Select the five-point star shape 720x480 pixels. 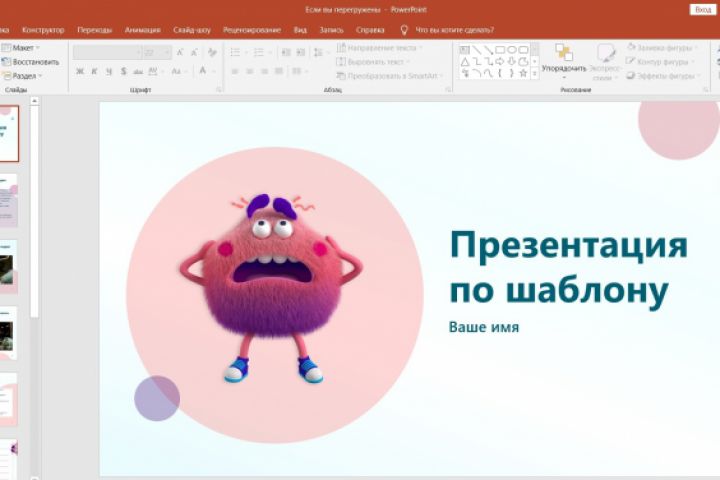point(523,73)
